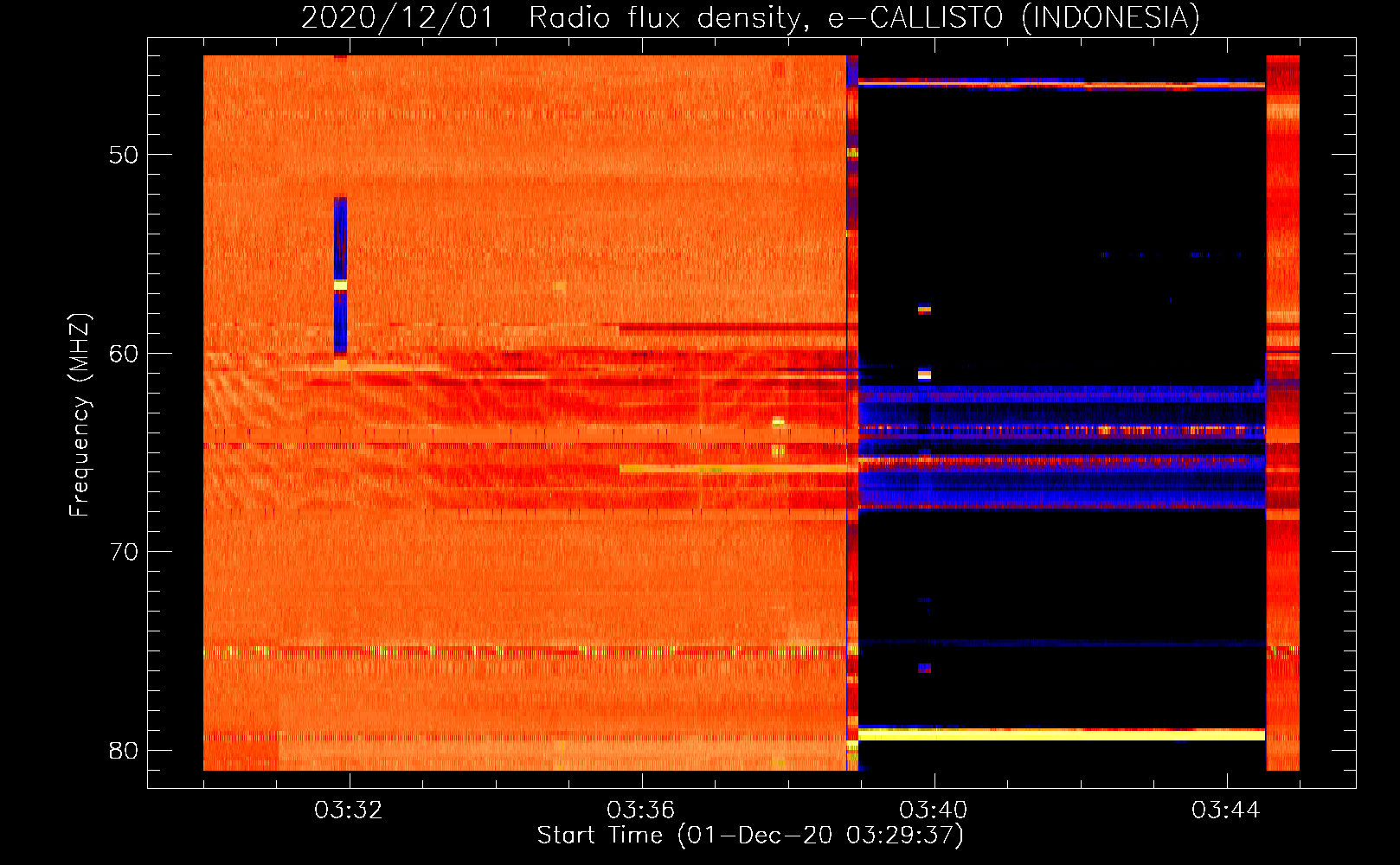Viewport: 1400px width, 865px height.
Task: Click the 03:32 time tick label
Action: [349, 811]
